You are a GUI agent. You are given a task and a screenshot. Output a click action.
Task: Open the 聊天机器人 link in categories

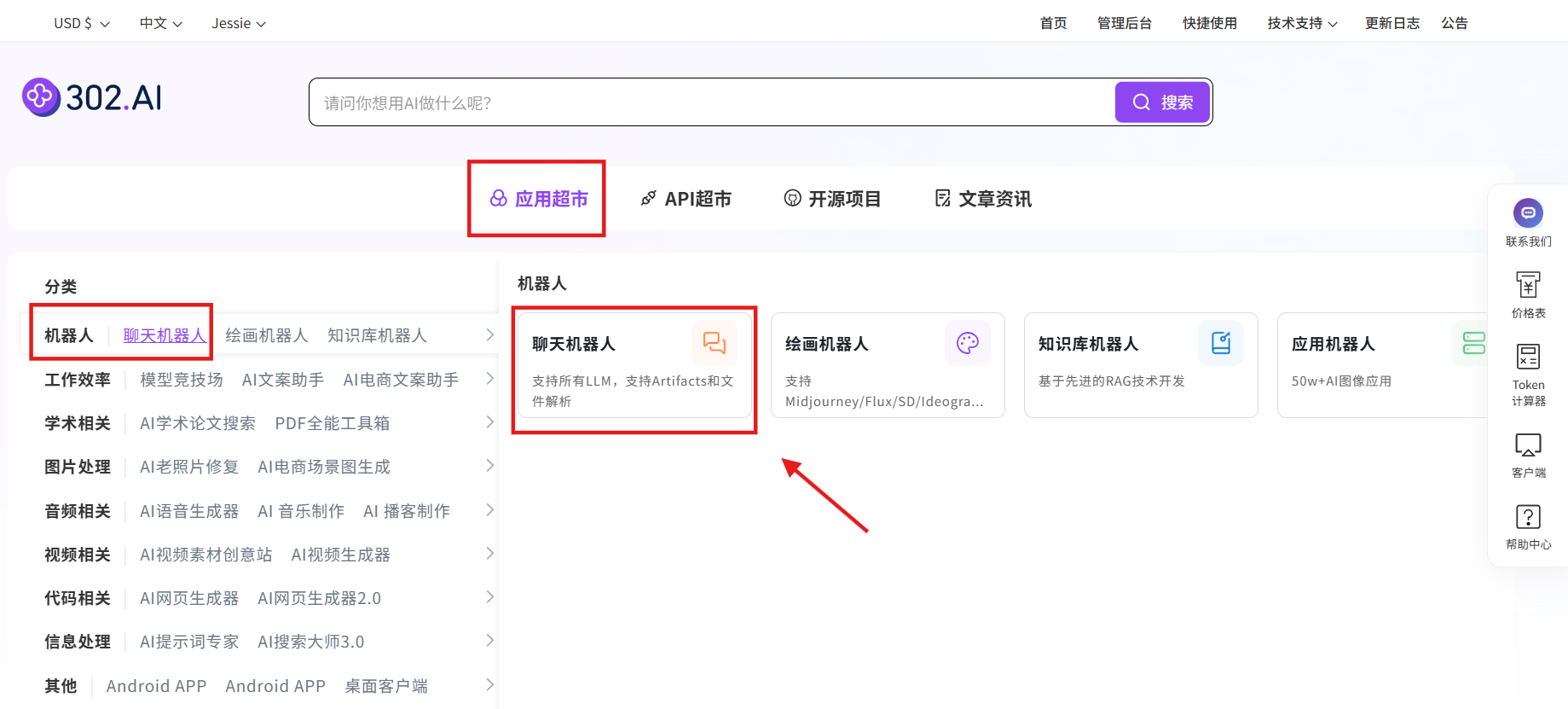tap(165, 335)
